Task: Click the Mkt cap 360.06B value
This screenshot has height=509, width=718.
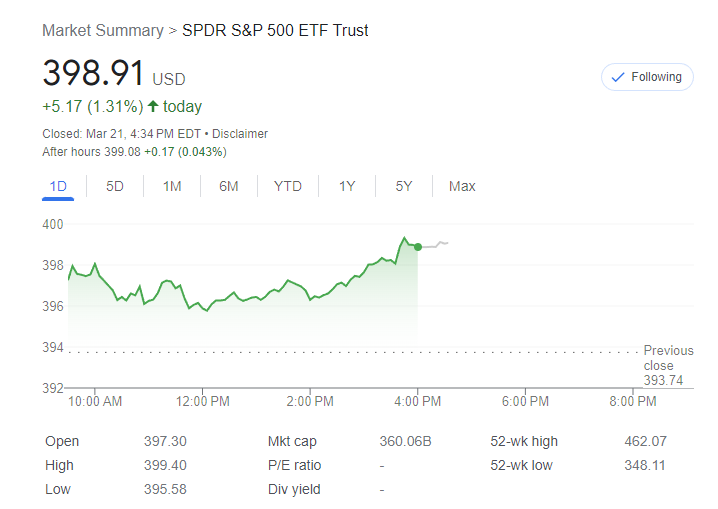Action: (405, 441)
